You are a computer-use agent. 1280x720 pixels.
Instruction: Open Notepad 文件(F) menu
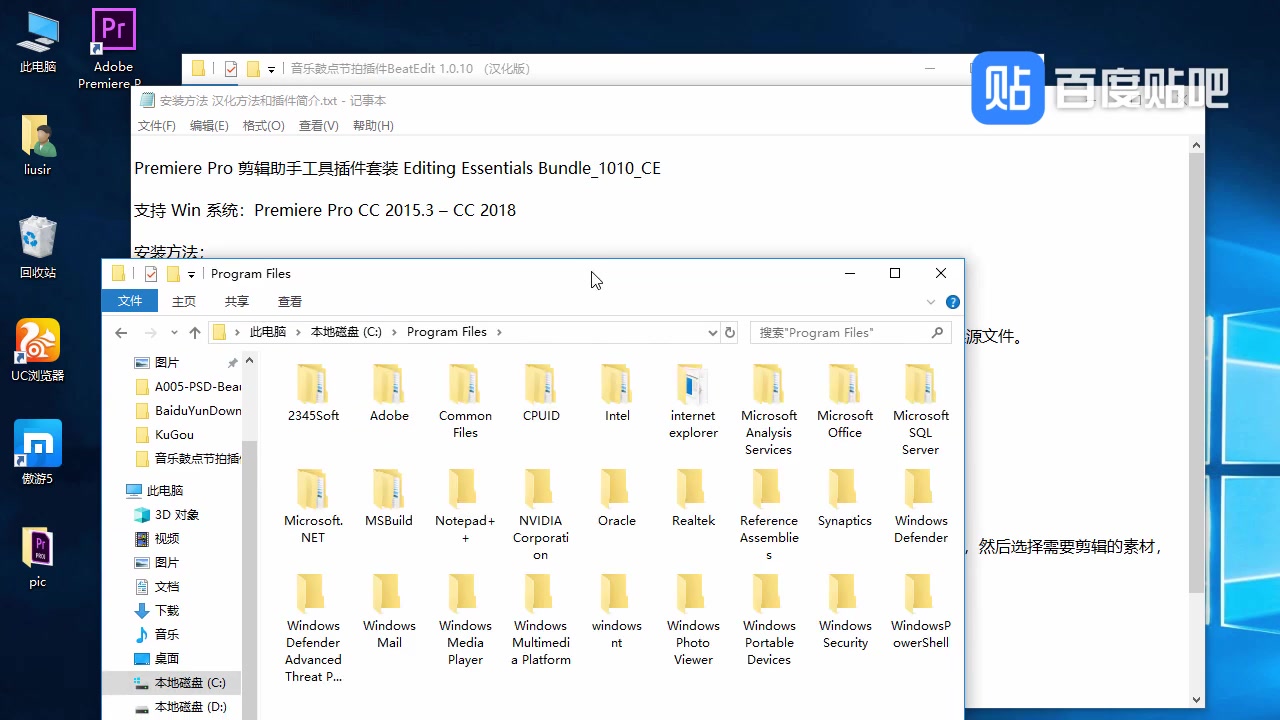[156, 126]
